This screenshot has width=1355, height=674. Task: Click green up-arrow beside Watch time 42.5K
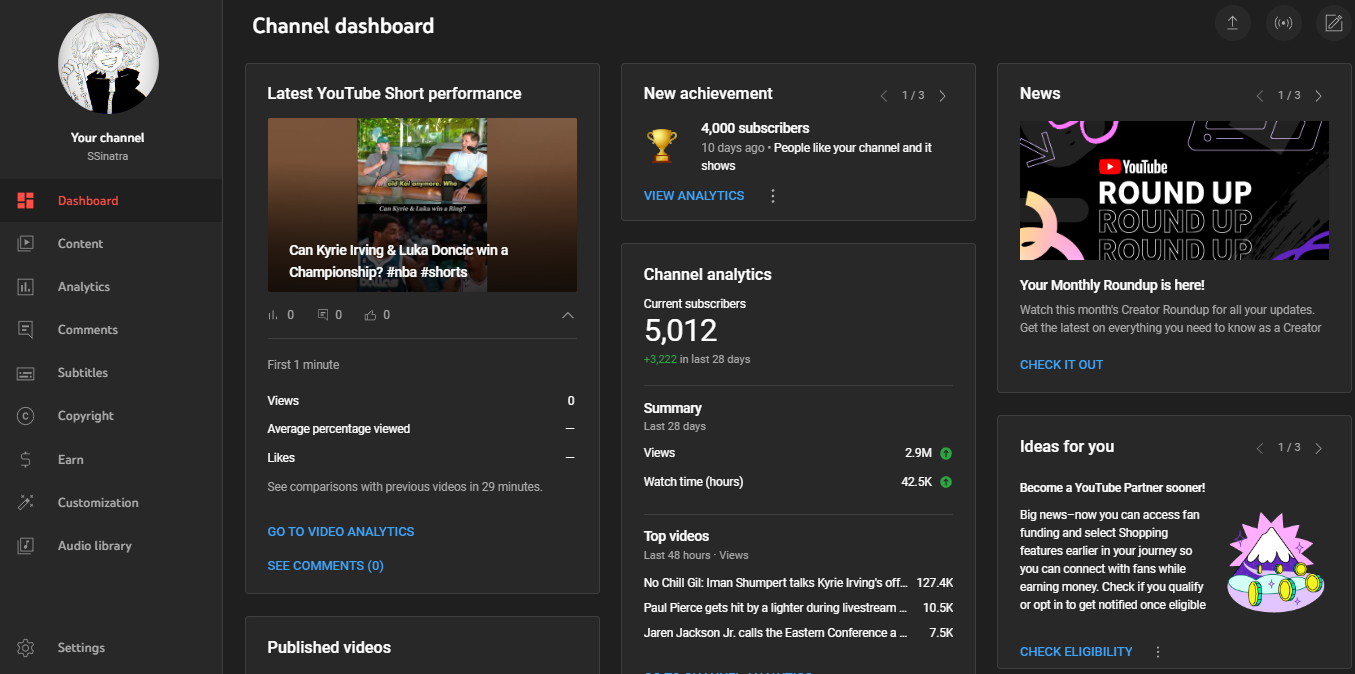946,482
